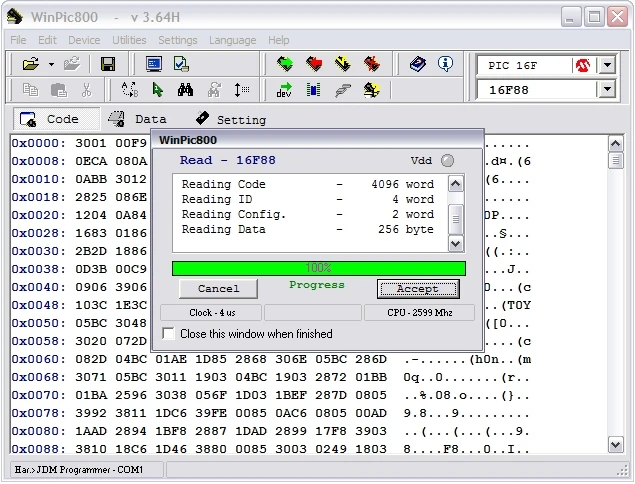Click address 0x0000 in the code view

[38, 143]
